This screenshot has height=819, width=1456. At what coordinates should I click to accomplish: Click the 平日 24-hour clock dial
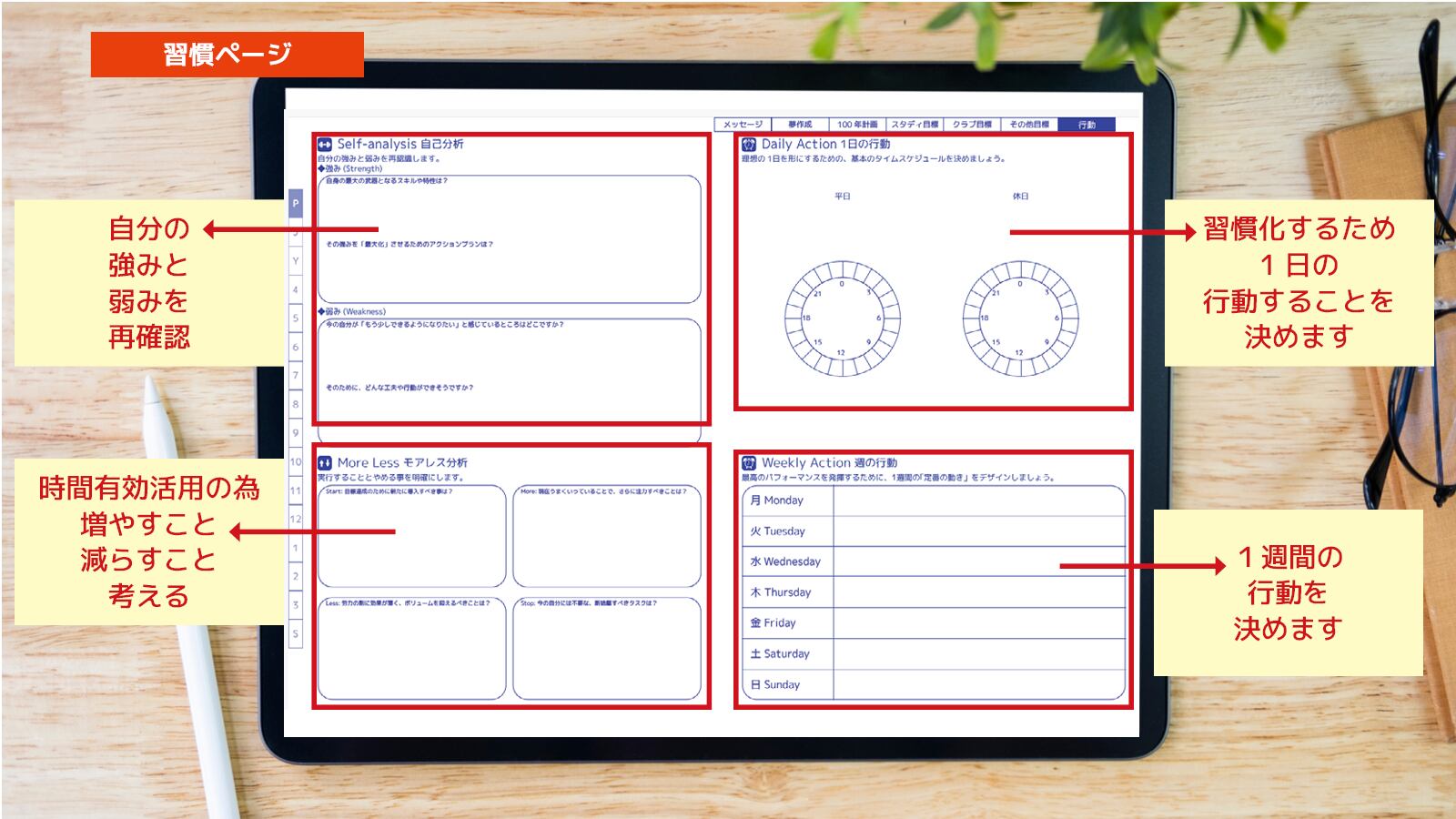(843, 318)
